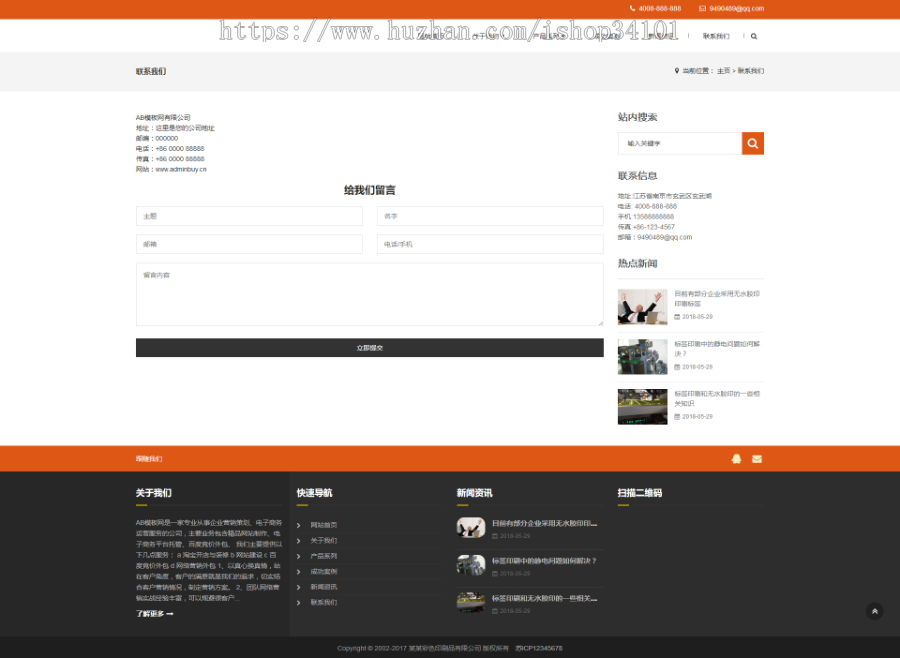Expand the 成功案例 item in 快速导航
Viewport: 900px width, 658px height.
click(x=324, y=572)
